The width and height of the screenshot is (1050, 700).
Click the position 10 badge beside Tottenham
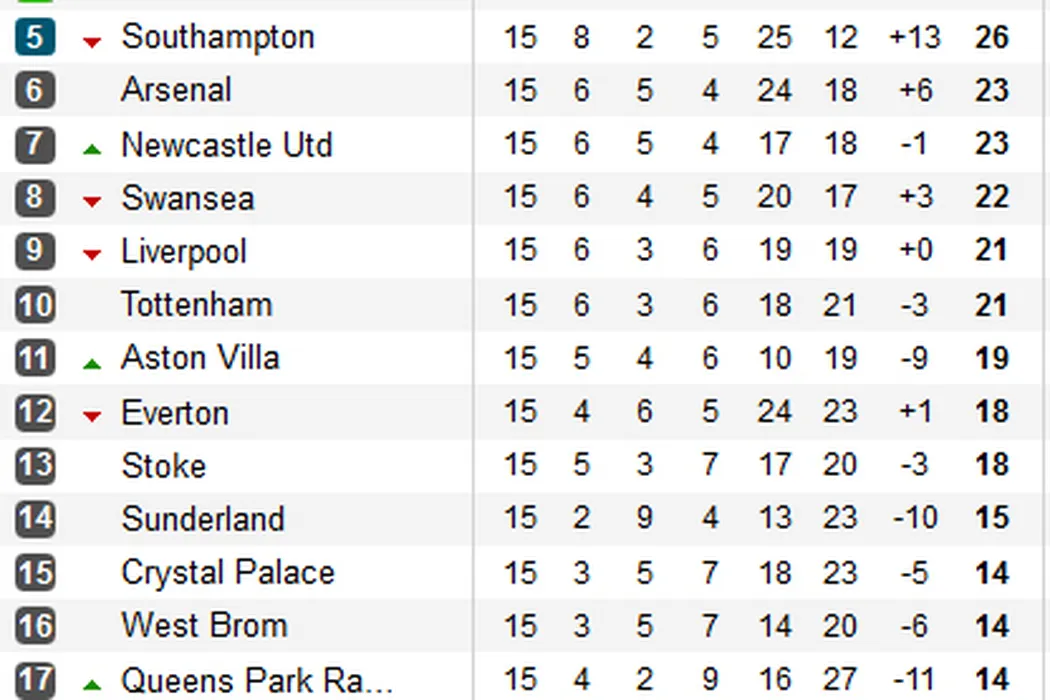tap(34, 305)
